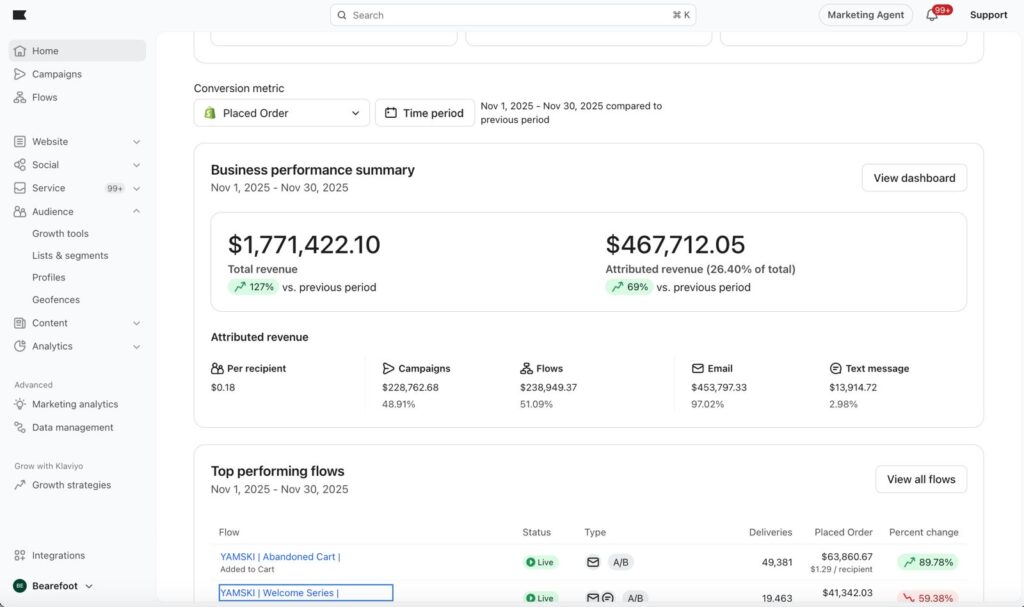This screenshot has height=607, width=1024.
Task: Expand the Analytics sidebar section
Action: pos(136,346)
